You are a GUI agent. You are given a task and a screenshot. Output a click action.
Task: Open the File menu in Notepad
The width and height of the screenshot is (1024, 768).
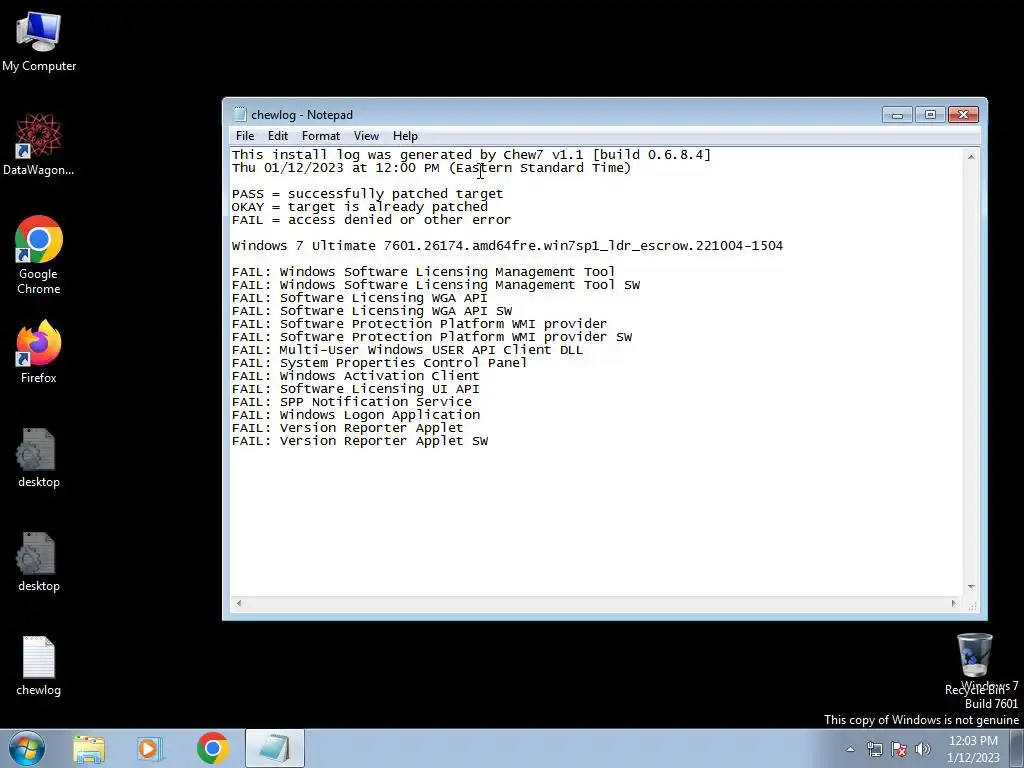[245, 136]
